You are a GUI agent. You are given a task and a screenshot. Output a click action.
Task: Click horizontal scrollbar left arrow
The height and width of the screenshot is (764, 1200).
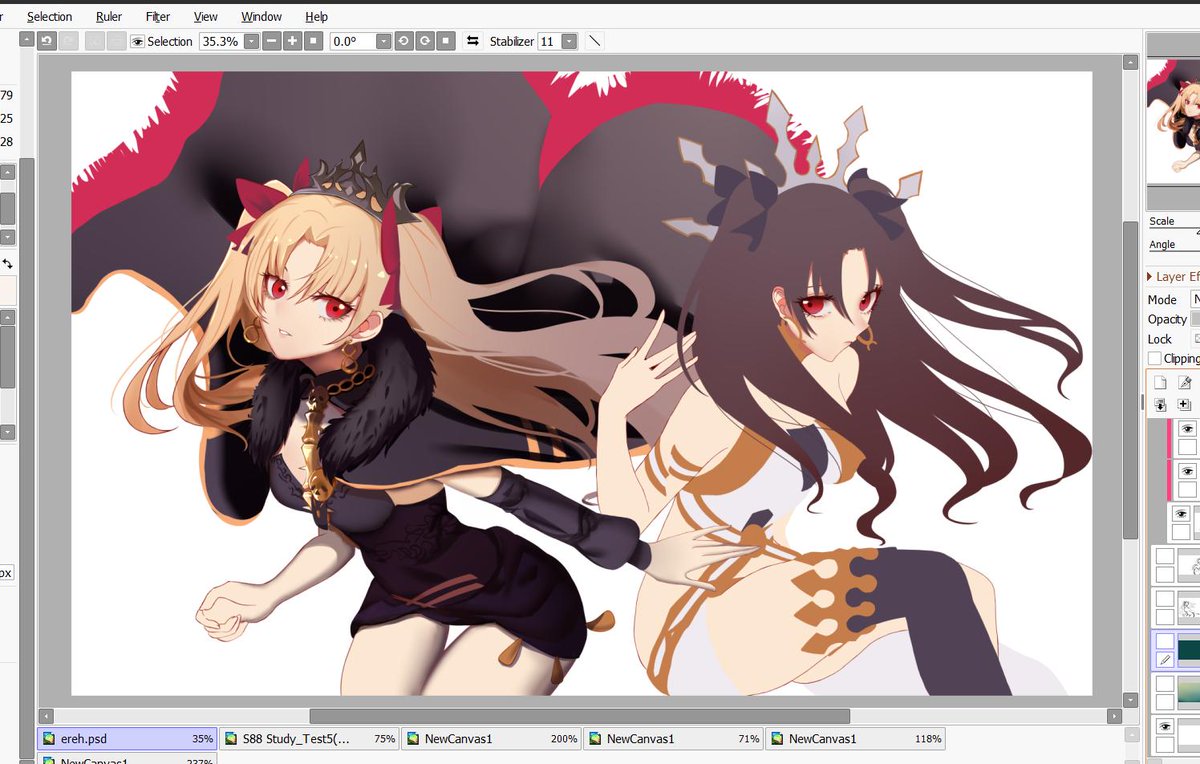[45, 716]
